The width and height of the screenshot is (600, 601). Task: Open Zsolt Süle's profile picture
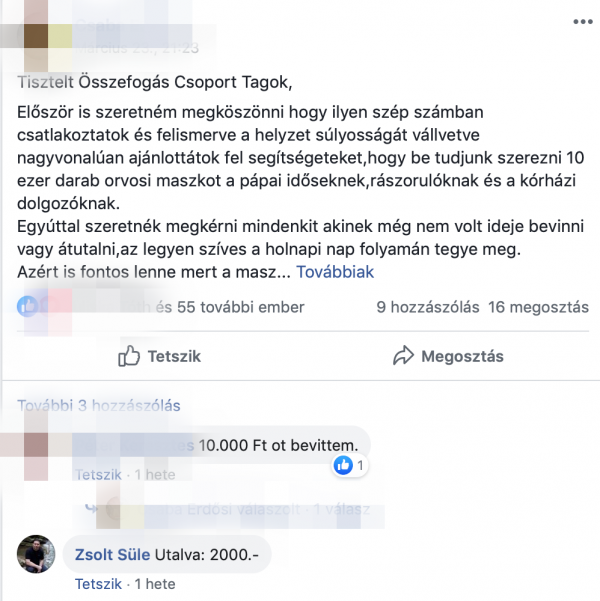tap(36, 554)
